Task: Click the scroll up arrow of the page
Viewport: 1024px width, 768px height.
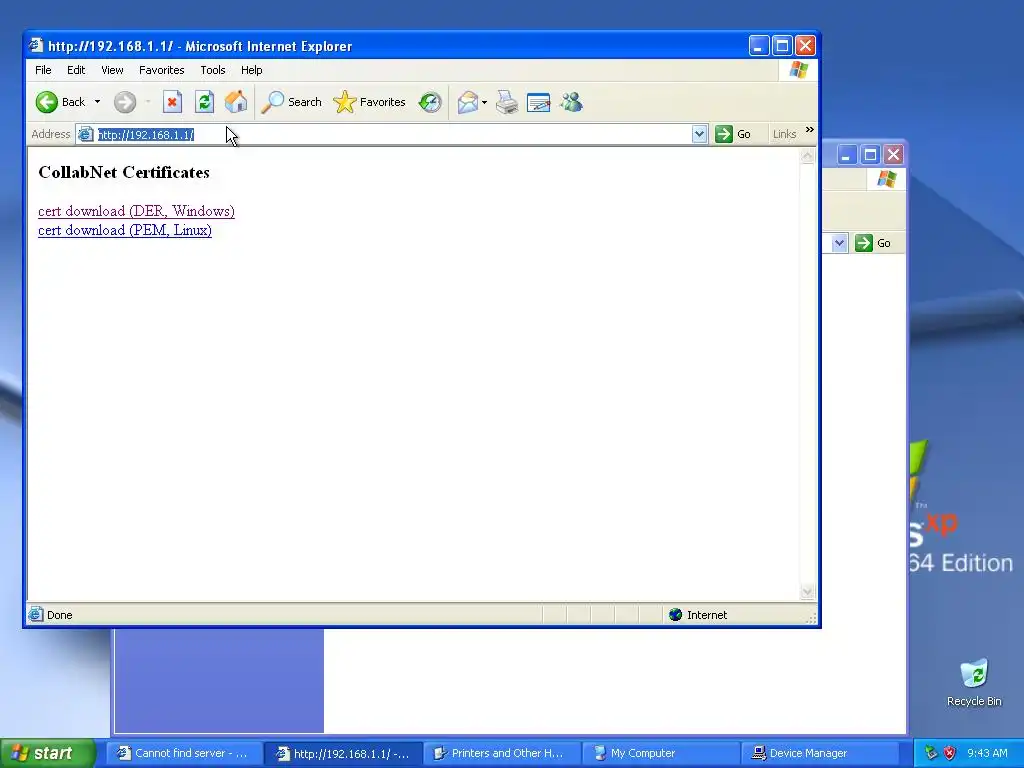Action: point(807,156)
